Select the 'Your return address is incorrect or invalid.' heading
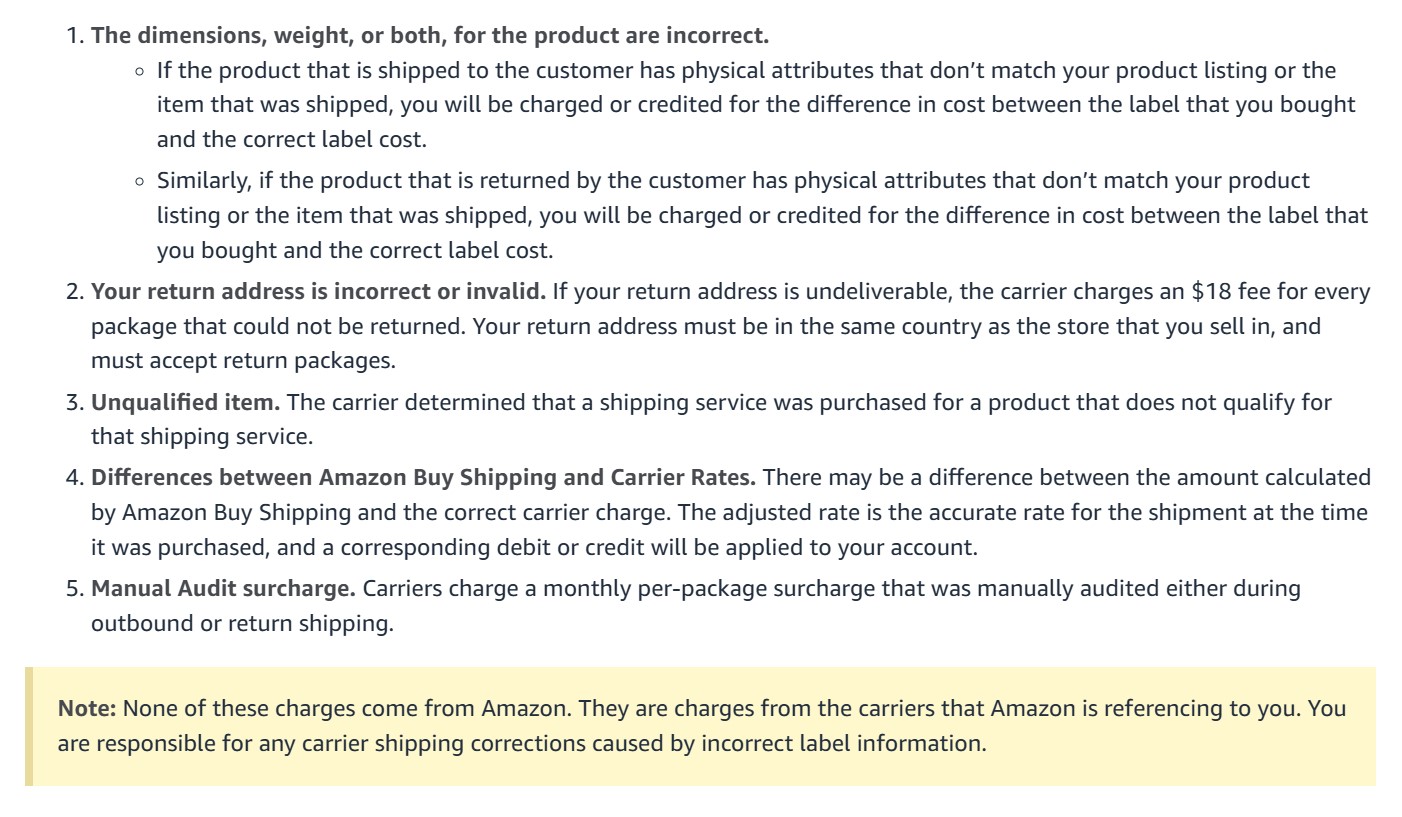Screen dimensions: 1402x817 click(318, 292)
